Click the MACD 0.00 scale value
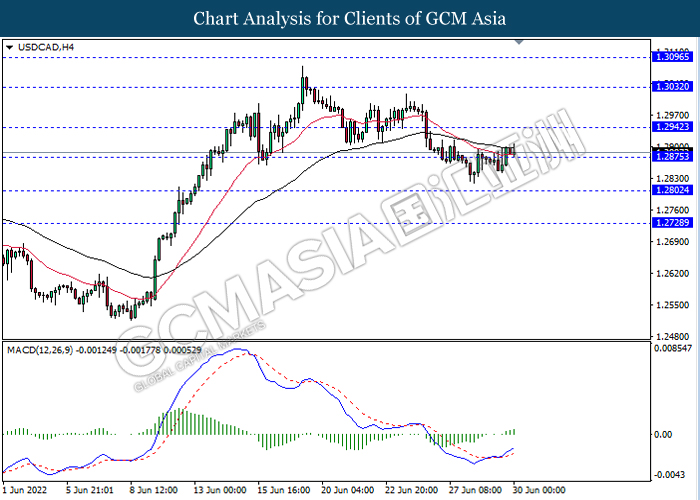This screenshot has height=500, width=700. pos(663,434)
